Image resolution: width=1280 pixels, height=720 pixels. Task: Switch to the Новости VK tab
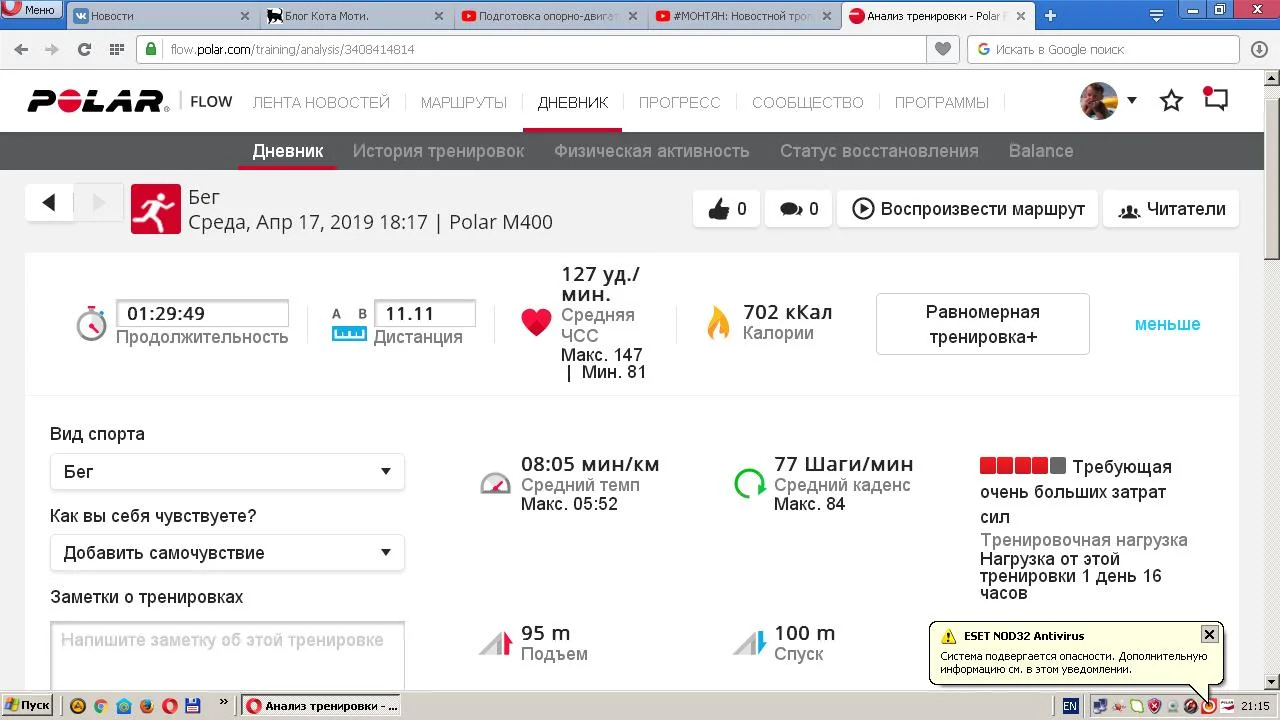tap(160, 16)
